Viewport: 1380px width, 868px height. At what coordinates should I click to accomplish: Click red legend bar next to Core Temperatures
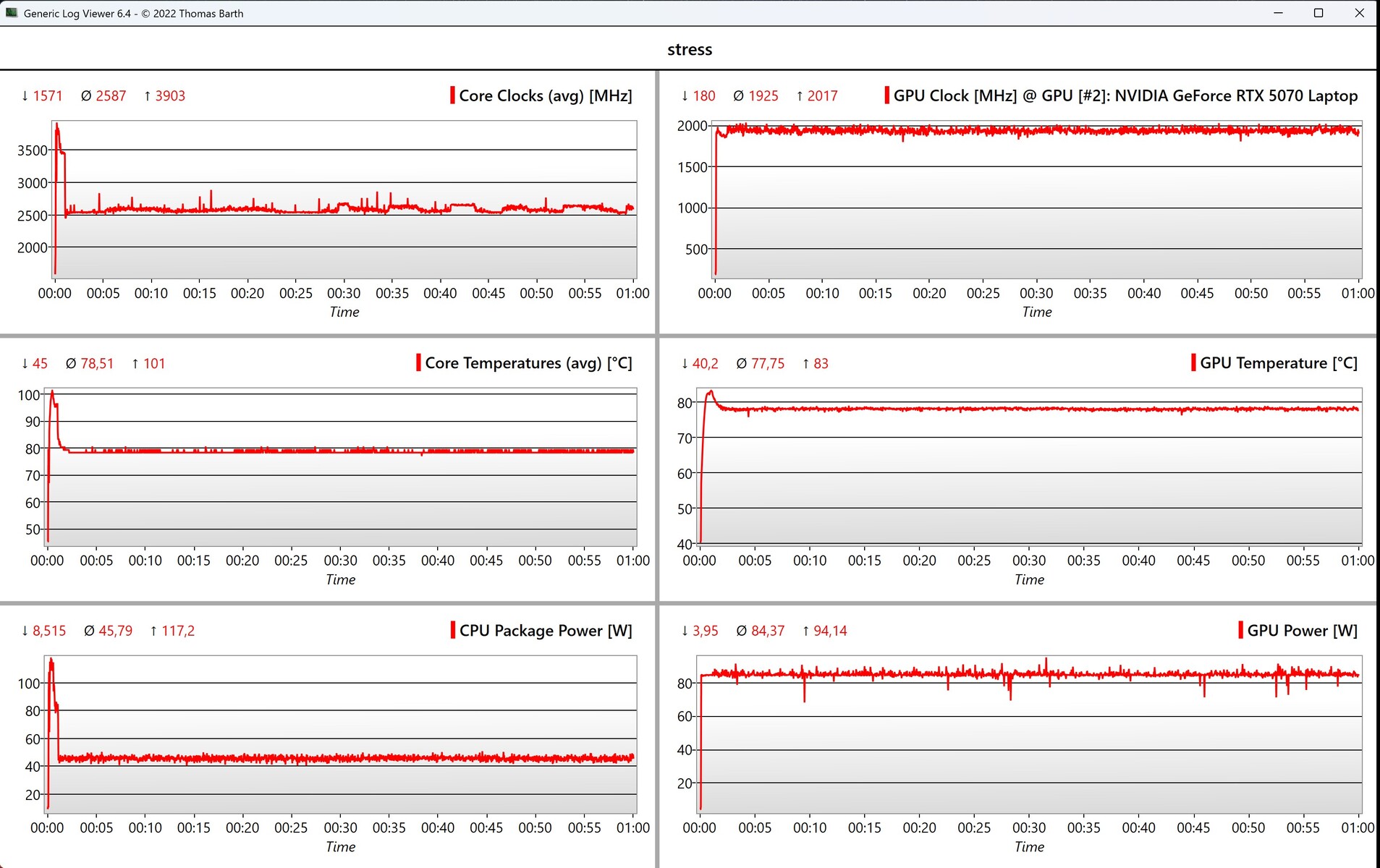[x=418, y=363]
